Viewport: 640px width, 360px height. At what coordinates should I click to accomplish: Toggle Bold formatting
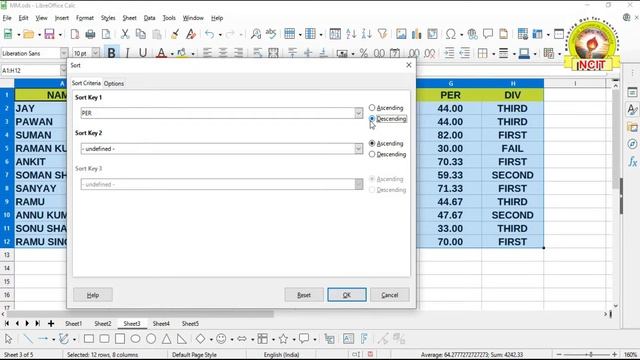click(111, 53)
